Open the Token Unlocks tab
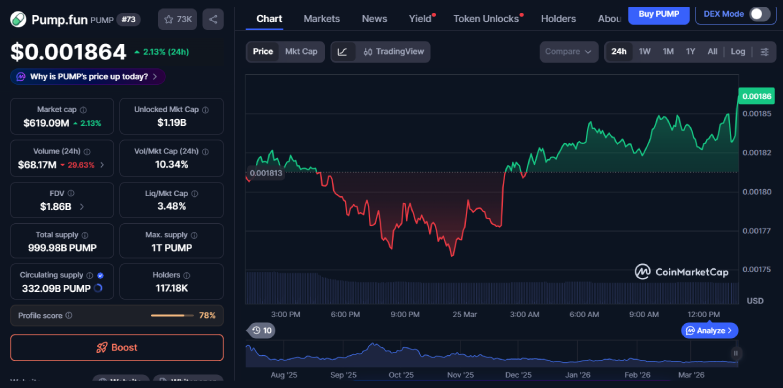 (x=486, y=18)
